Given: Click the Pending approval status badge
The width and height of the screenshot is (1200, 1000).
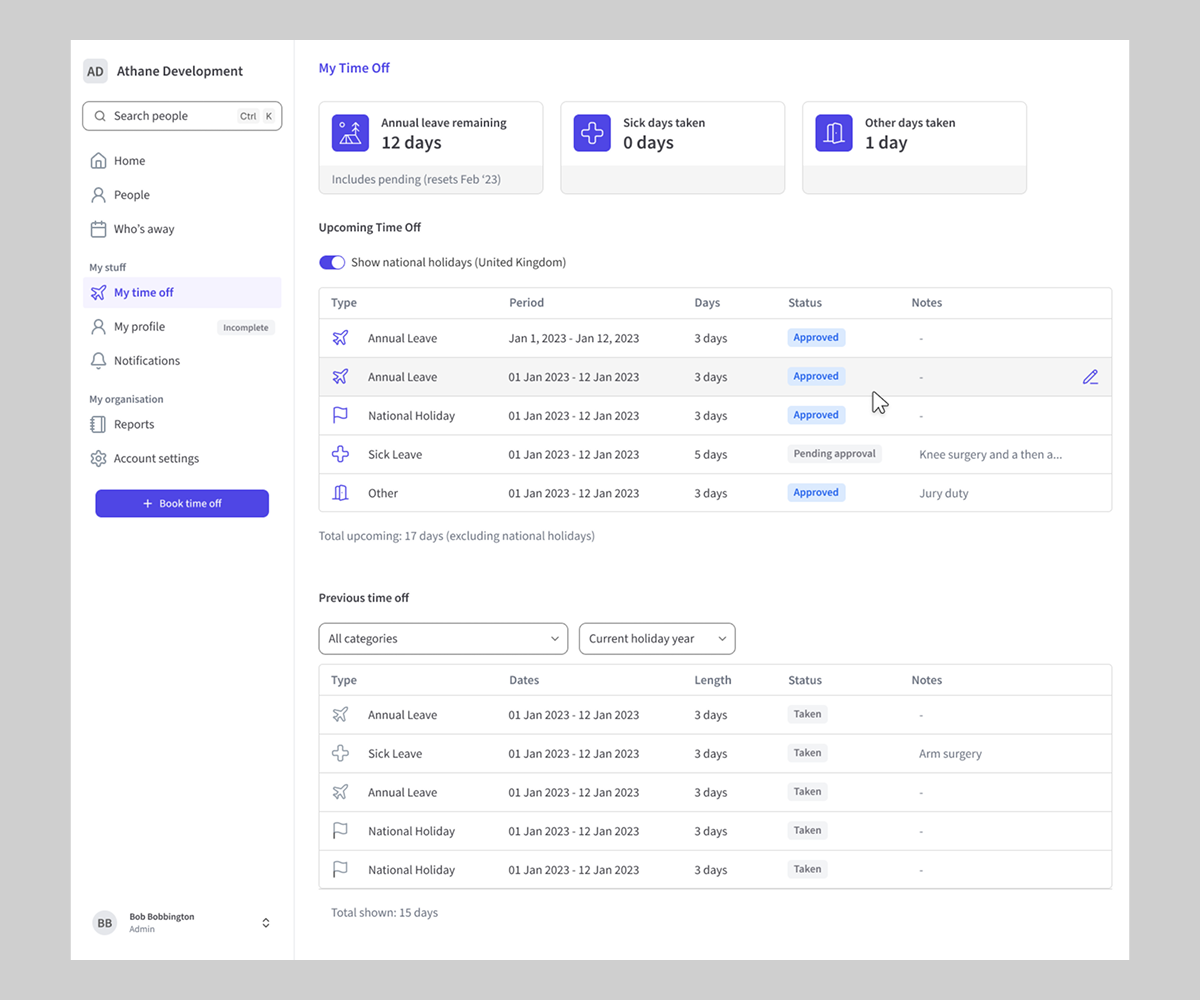Looking at the screenshot, I should pos(834,454).
